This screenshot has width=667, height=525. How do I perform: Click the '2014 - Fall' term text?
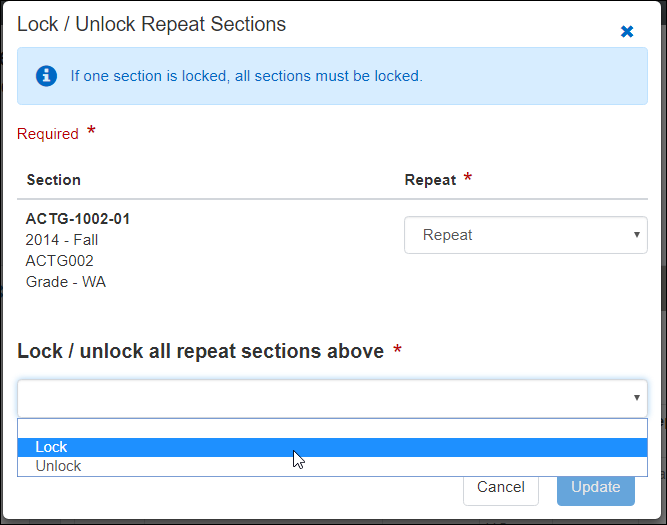[62, 240]
